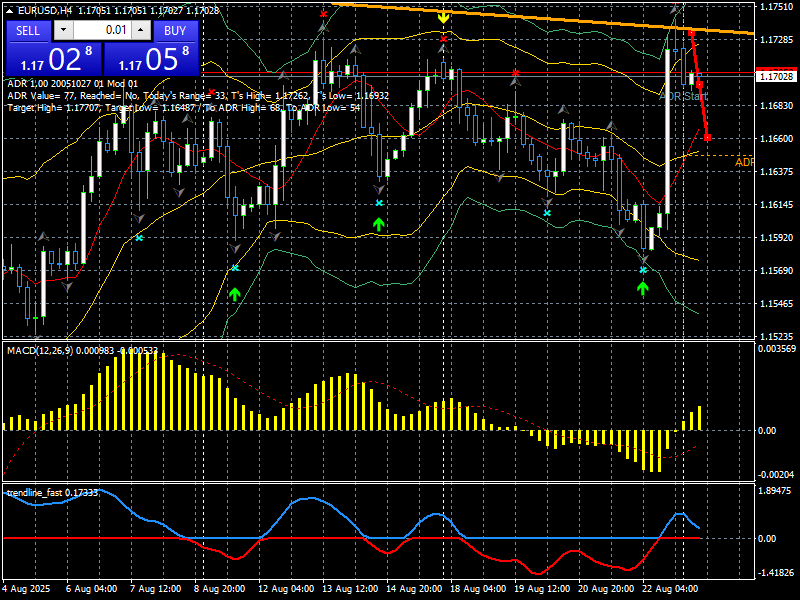
Task: Click the SELL button in one-click trading panel
Action: (28, 31)
